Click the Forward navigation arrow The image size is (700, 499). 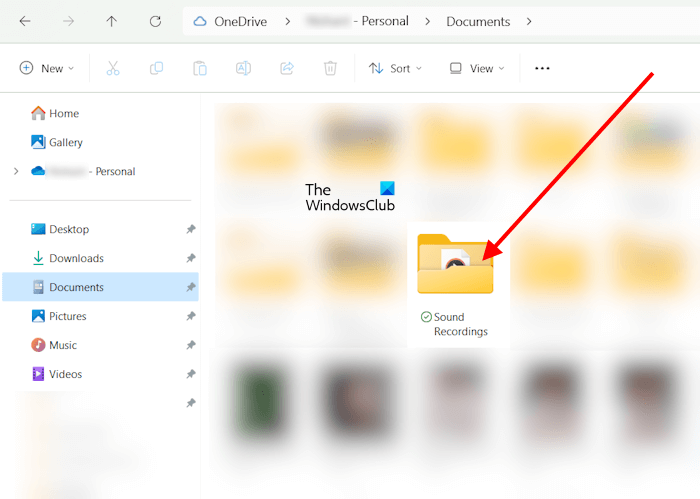(x=68, y=21)
